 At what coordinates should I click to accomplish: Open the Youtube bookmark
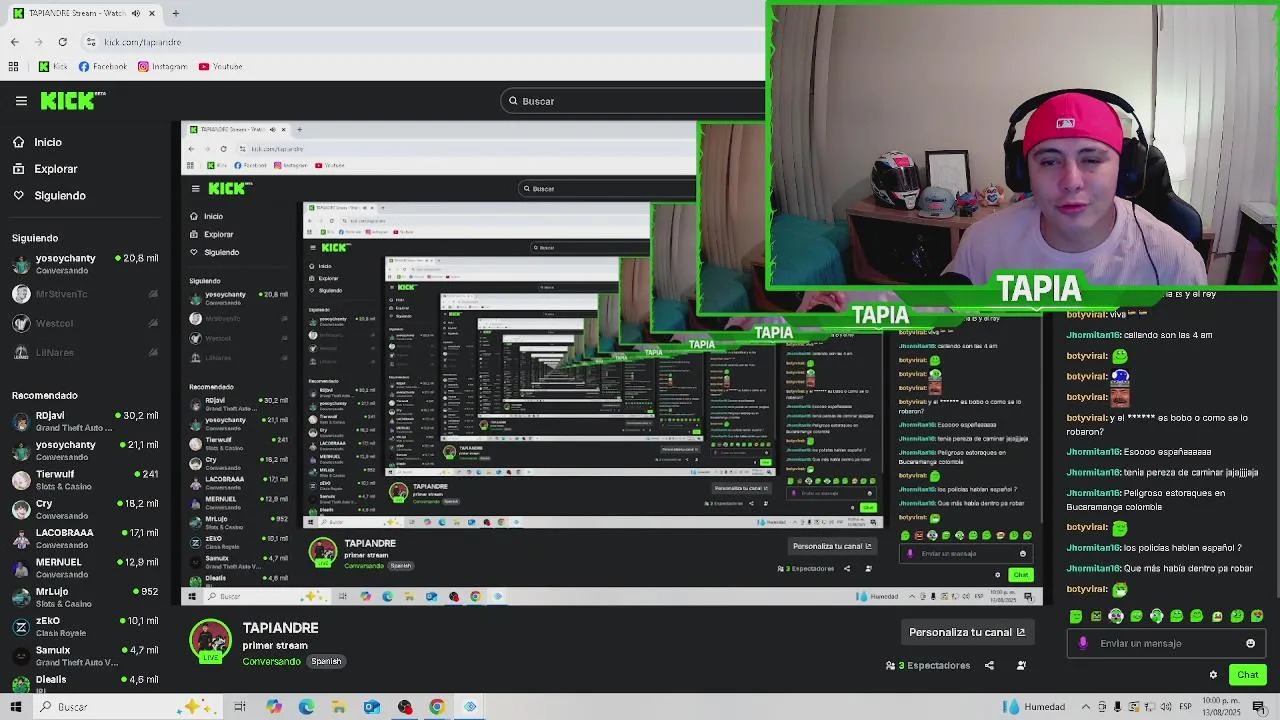tap(220, 67)
